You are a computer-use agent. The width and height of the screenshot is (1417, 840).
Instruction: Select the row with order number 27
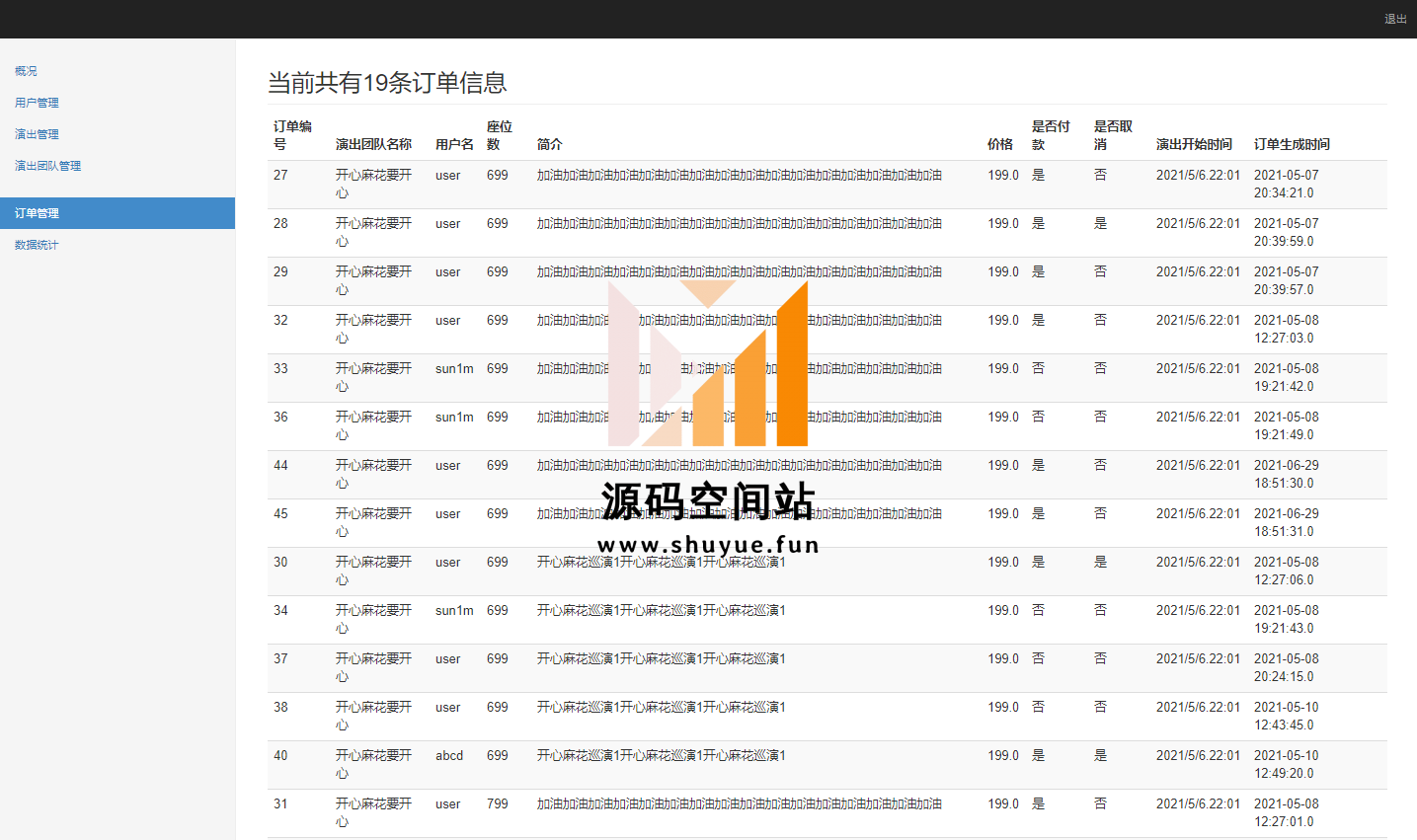click(x=280, y=176)
